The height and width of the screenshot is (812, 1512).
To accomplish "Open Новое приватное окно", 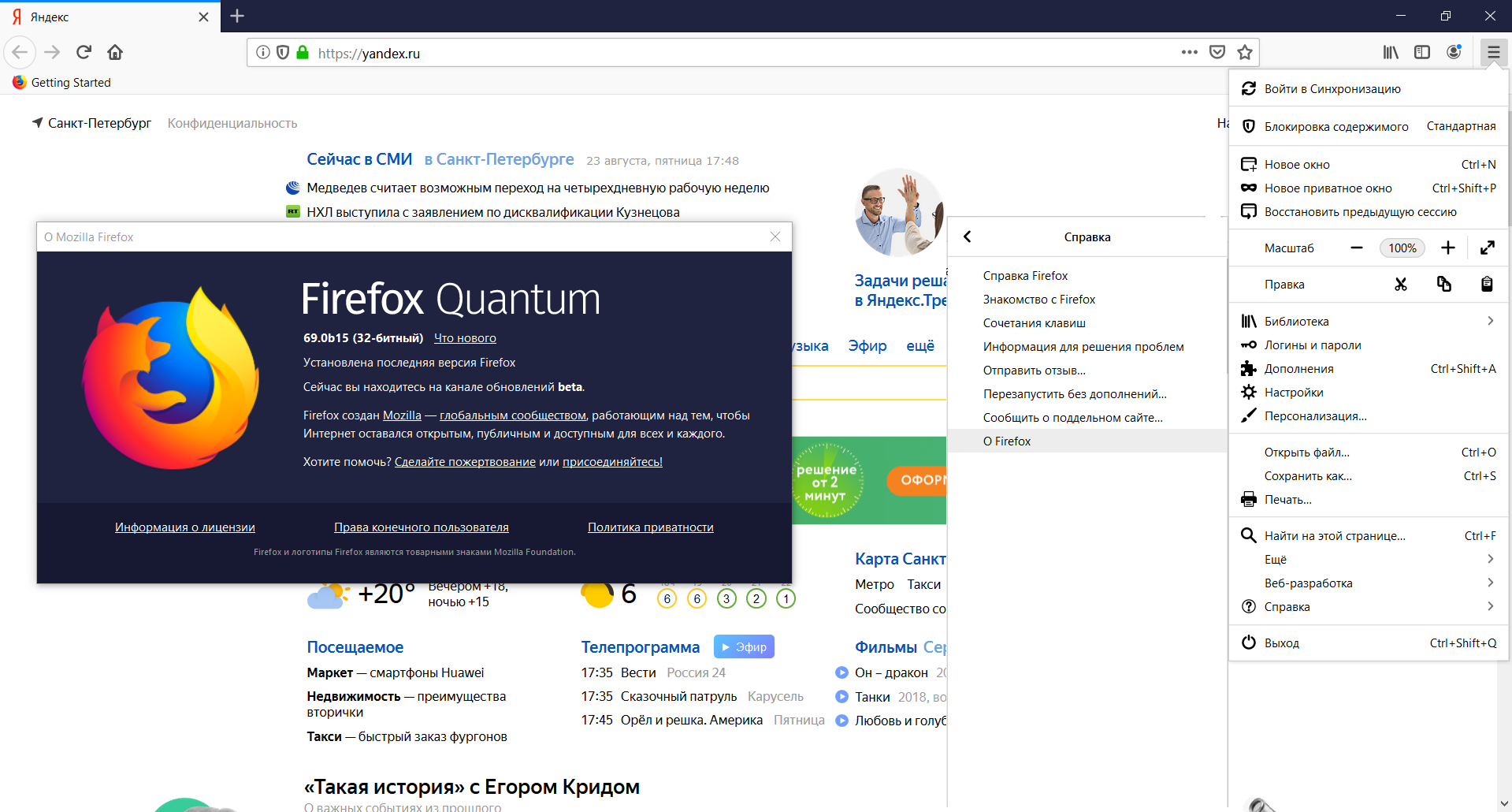I will pyautogui.click(x=1369, y=188).
